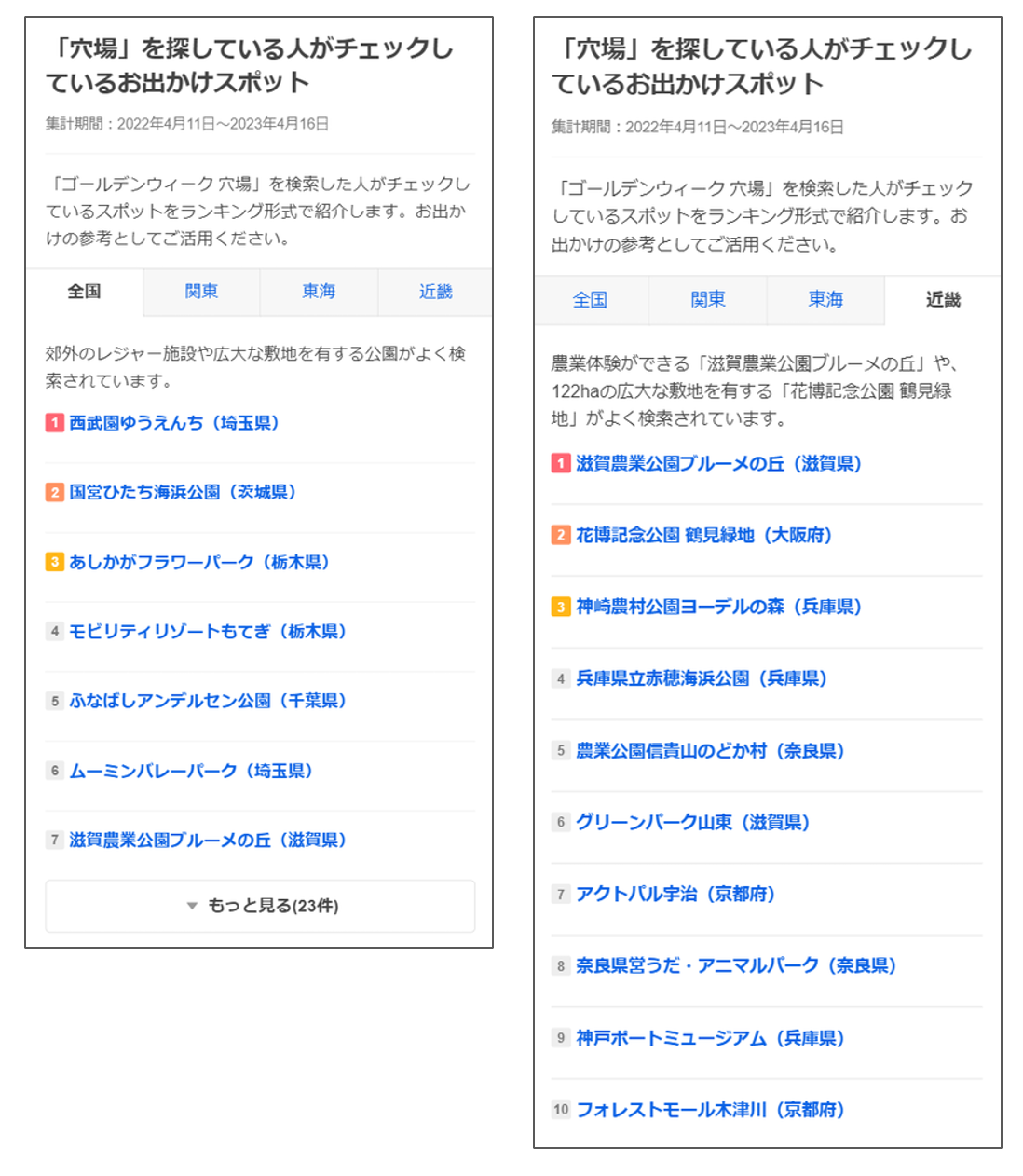Open the 西武園ゆうえんち（埼玉県） link
Screen dimensions: 1023x1176
click(174, 423)
